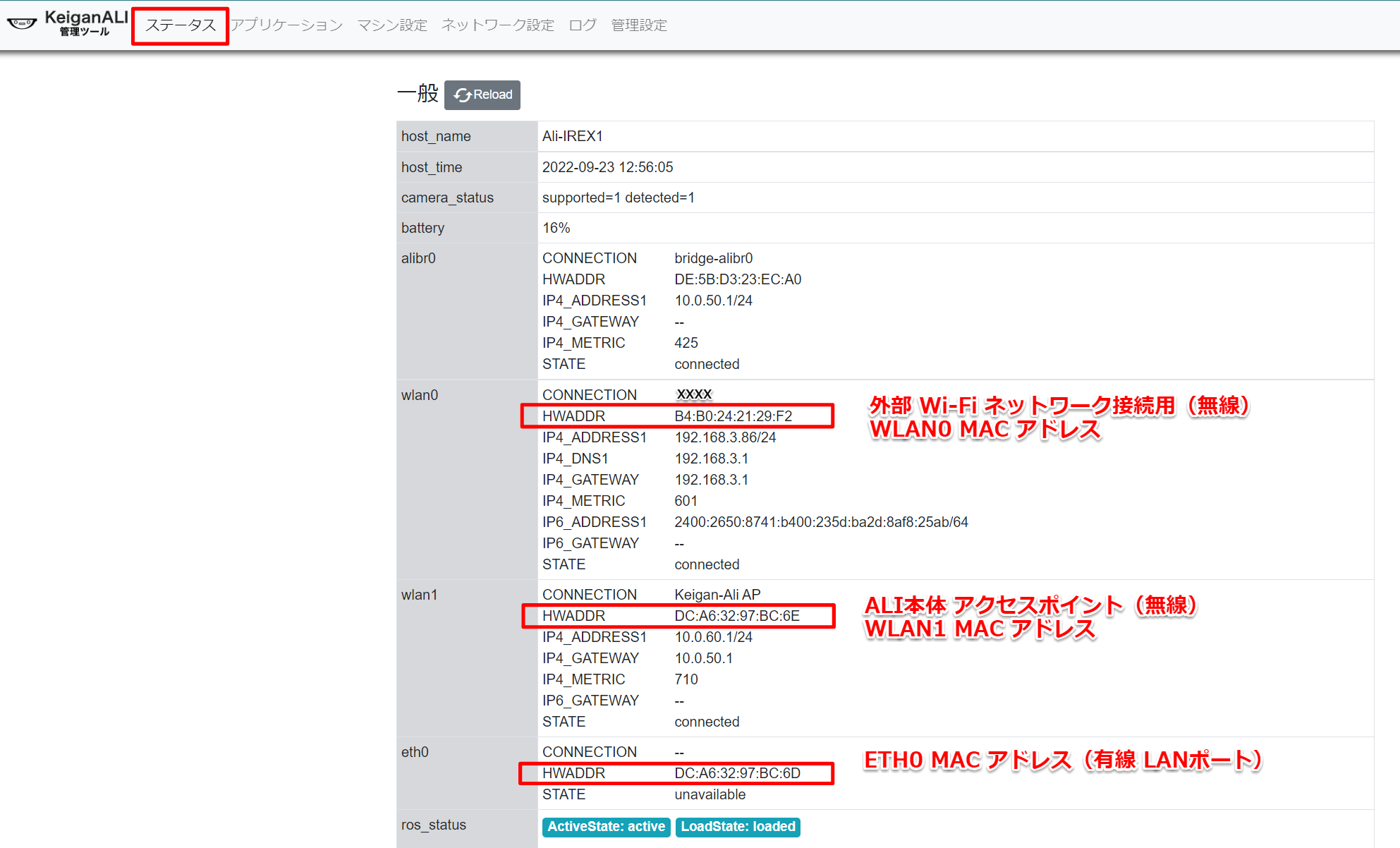The height and width of the screenshot is (848, 1400).
Task: Click the ActiveState: active badge
Action: coord(606,827)
